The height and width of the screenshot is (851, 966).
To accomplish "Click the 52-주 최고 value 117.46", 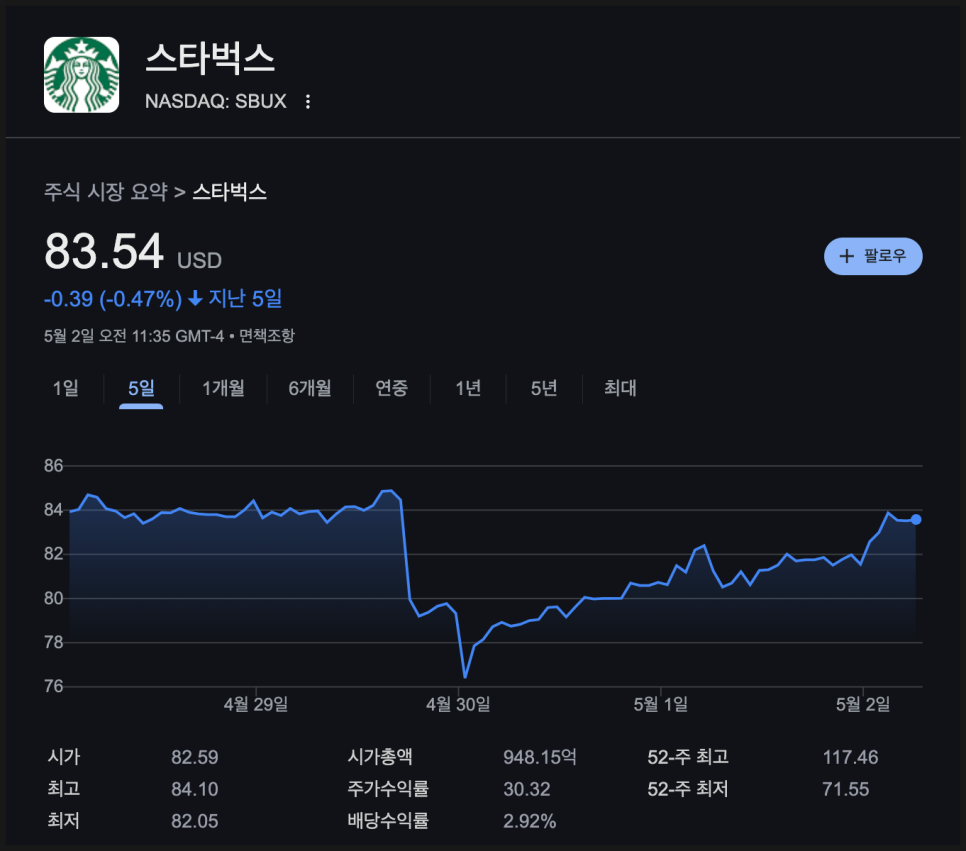I will [x=850, y=757].
